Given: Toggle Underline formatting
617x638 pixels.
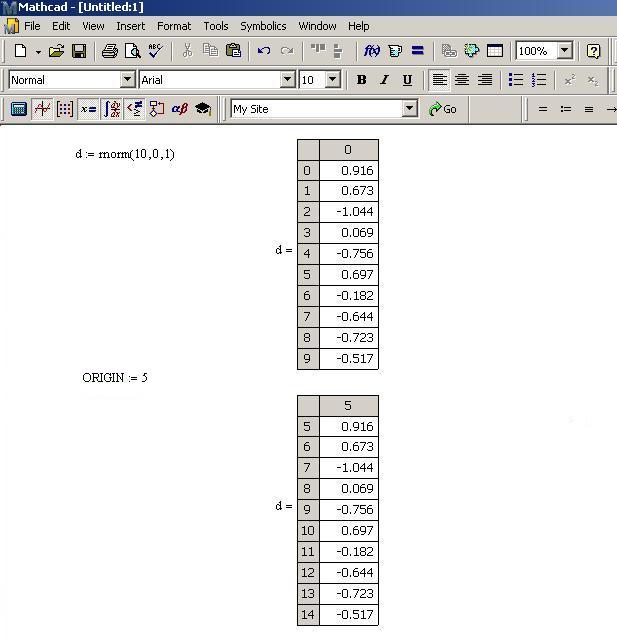Looking at the screenshot, I should (x=407, y=80).
